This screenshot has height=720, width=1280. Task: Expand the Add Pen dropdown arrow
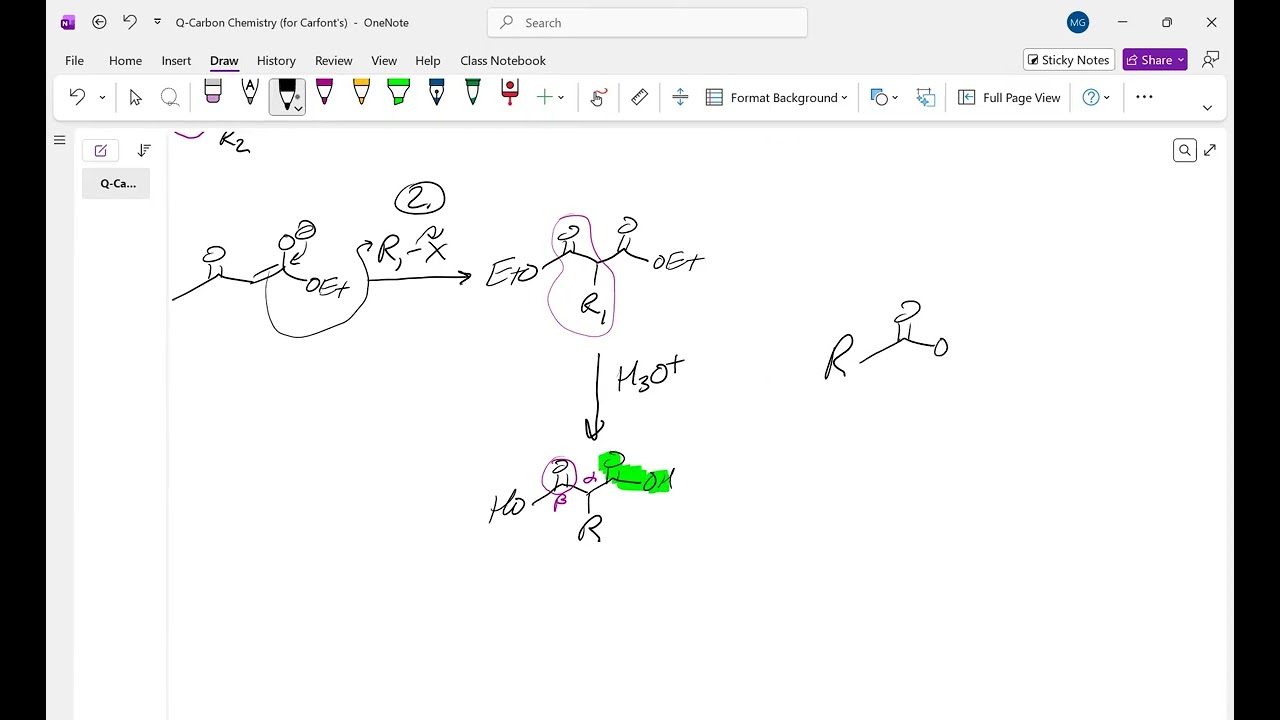tap(561, 98)
